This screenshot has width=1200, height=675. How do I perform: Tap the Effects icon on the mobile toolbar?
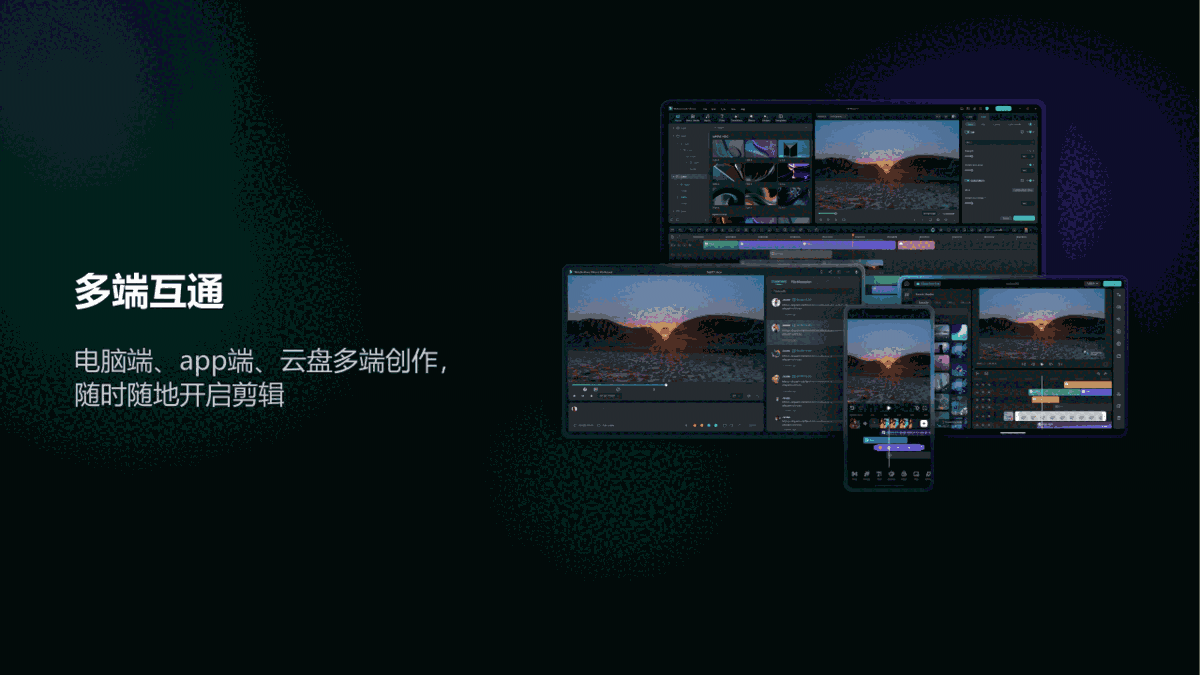point(904,474)
